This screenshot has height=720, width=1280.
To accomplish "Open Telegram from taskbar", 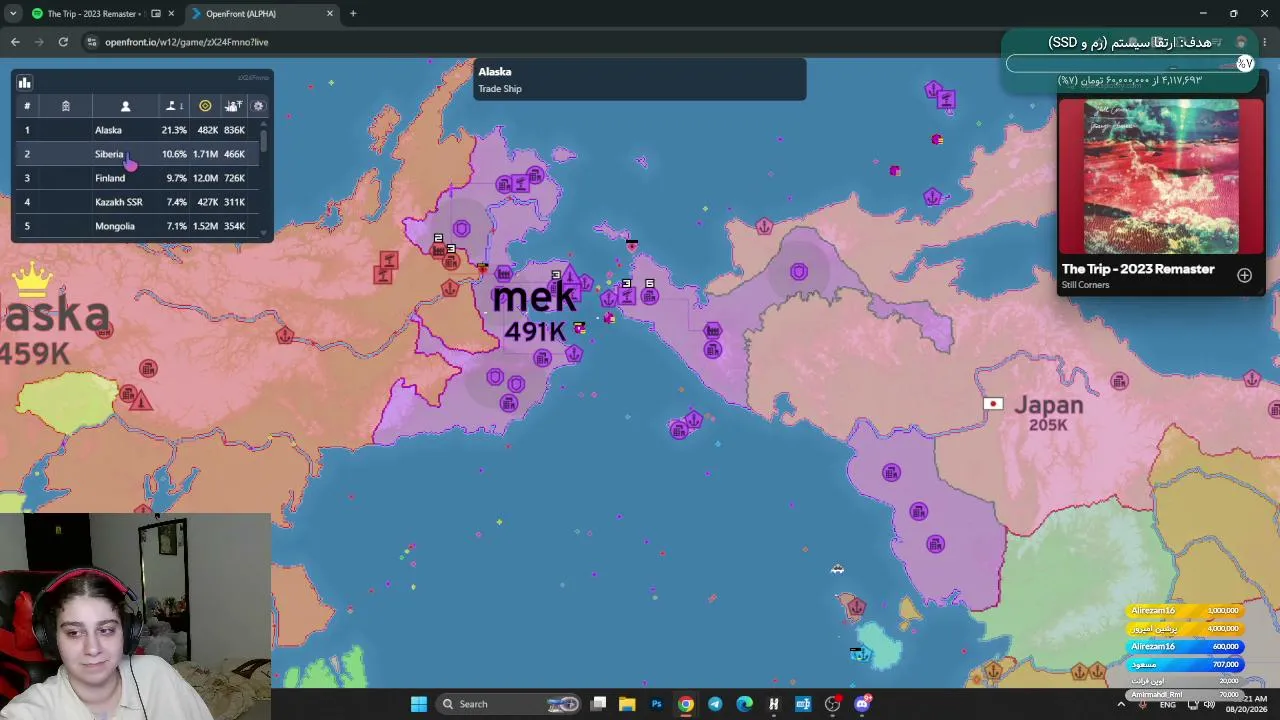I will tap(715, 704).
